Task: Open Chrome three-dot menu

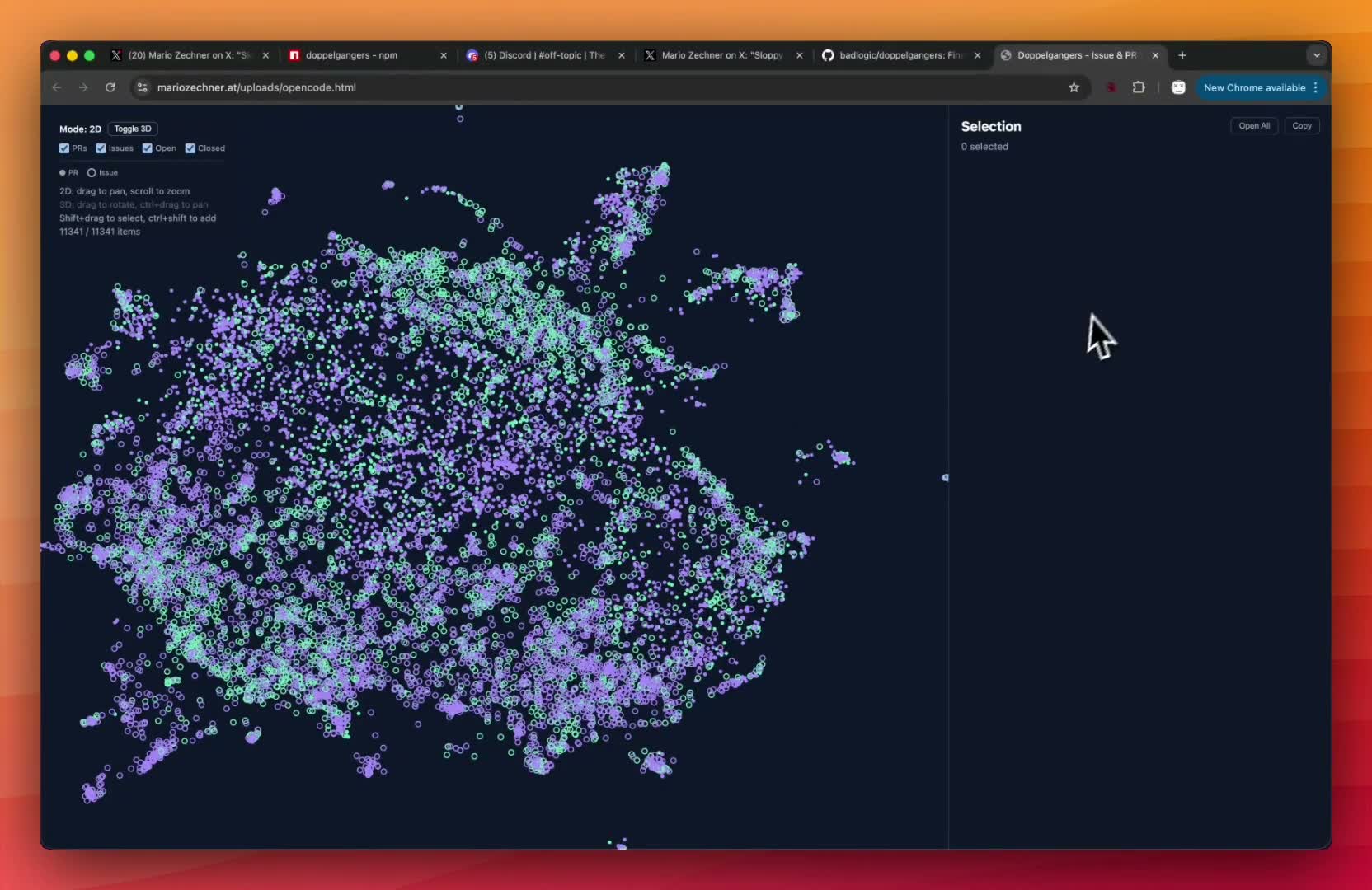Action: (x=1316, y=87)
